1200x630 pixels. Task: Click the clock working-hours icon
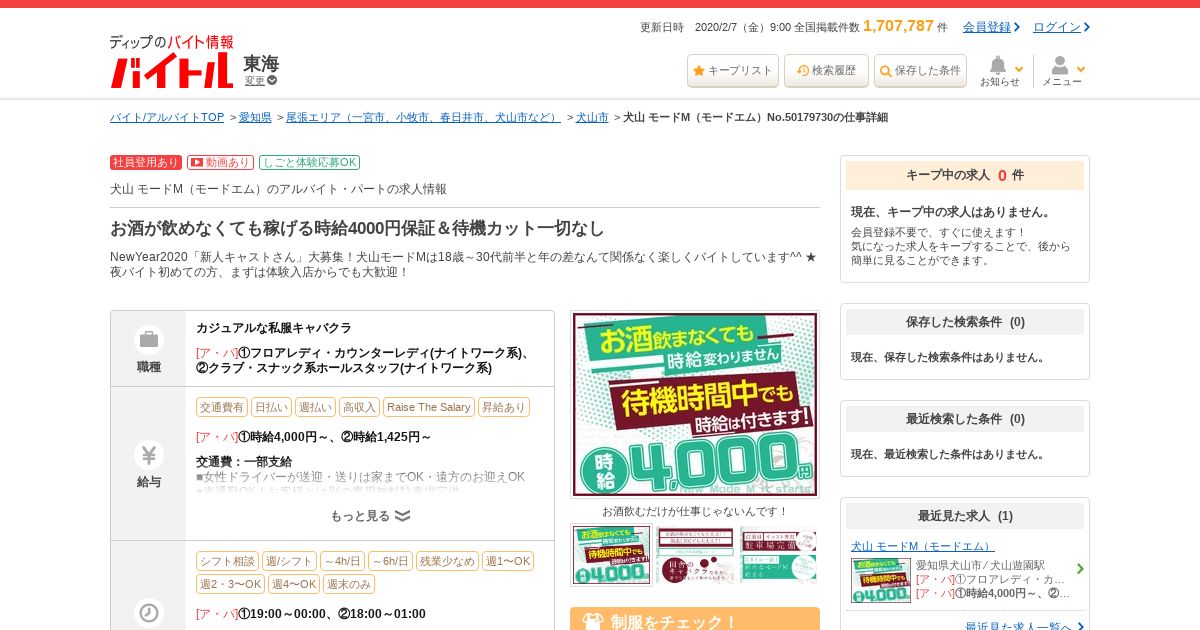pyautogui.click(x=149, y=613)
